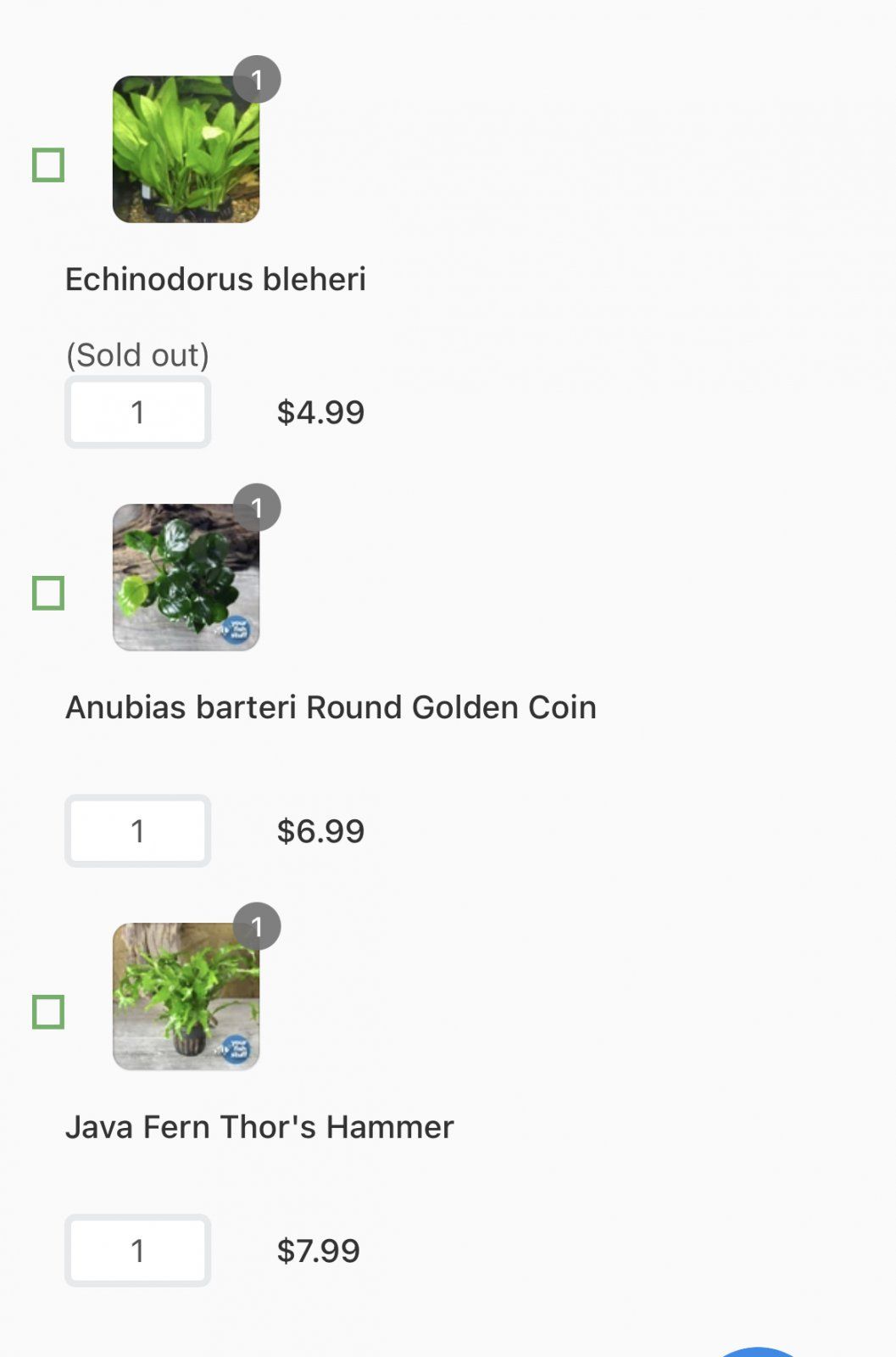Tap the $7.99 price for Java Fern

(x=319, y=1251)
